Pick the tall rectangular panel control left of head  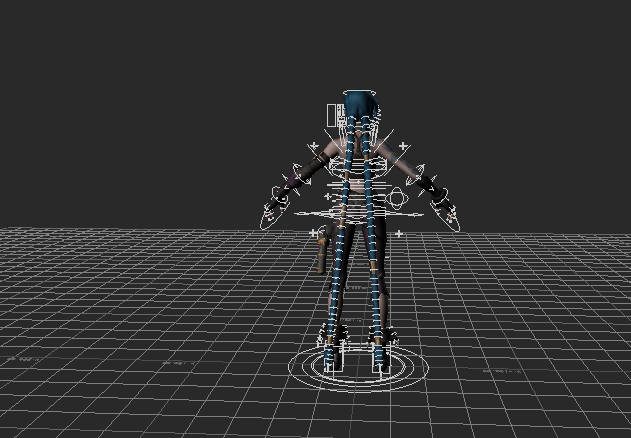[x=332, y=115]
